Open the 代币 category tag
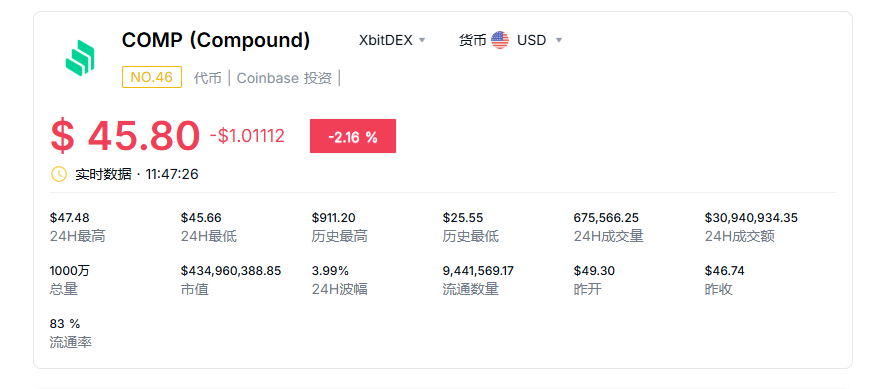This screenshot has width=884, height=389. 207,78
